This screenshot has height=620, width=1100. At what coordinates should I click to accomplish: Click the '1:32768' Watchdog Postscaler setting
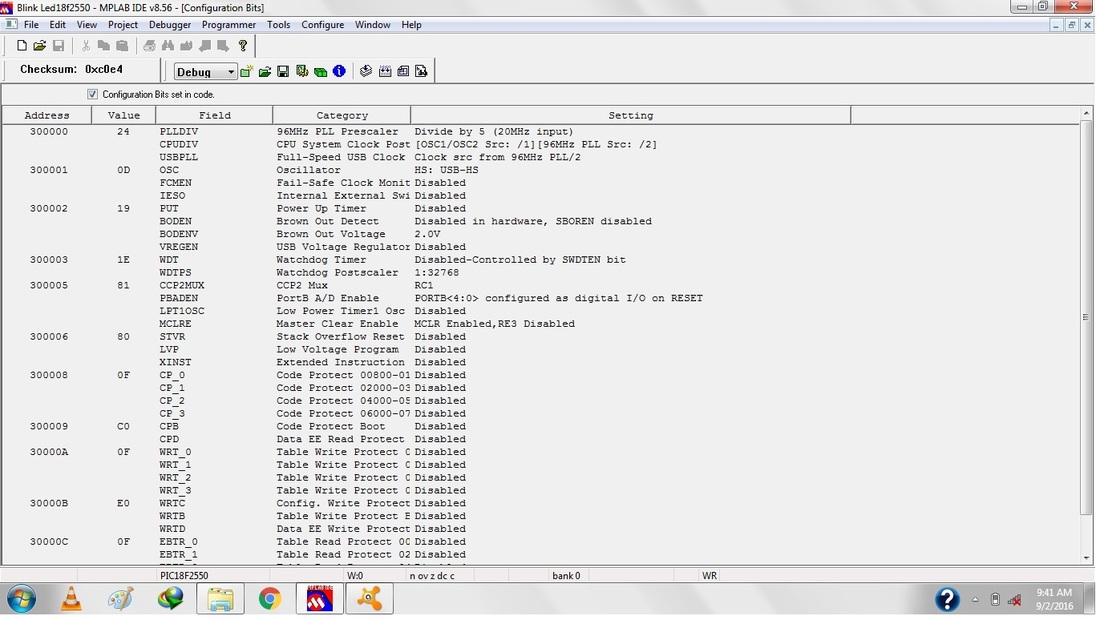click(x=436, y=273)
